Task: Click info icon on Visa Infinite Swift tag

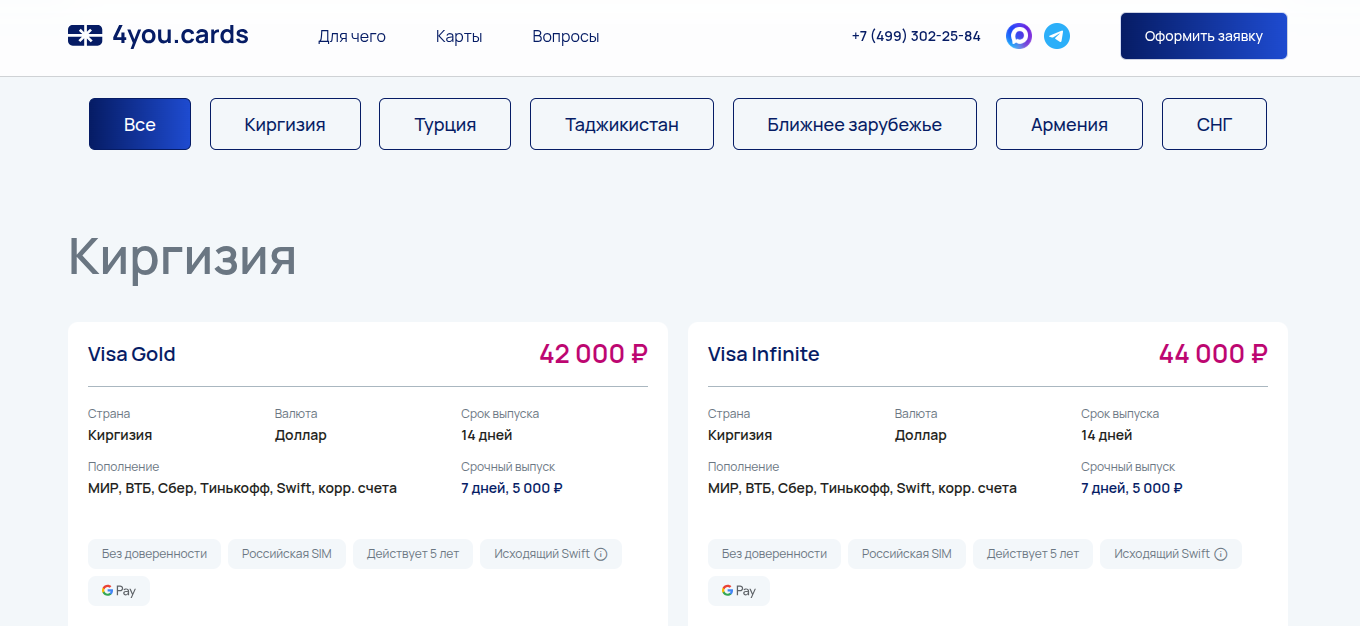Action: 1221,554
